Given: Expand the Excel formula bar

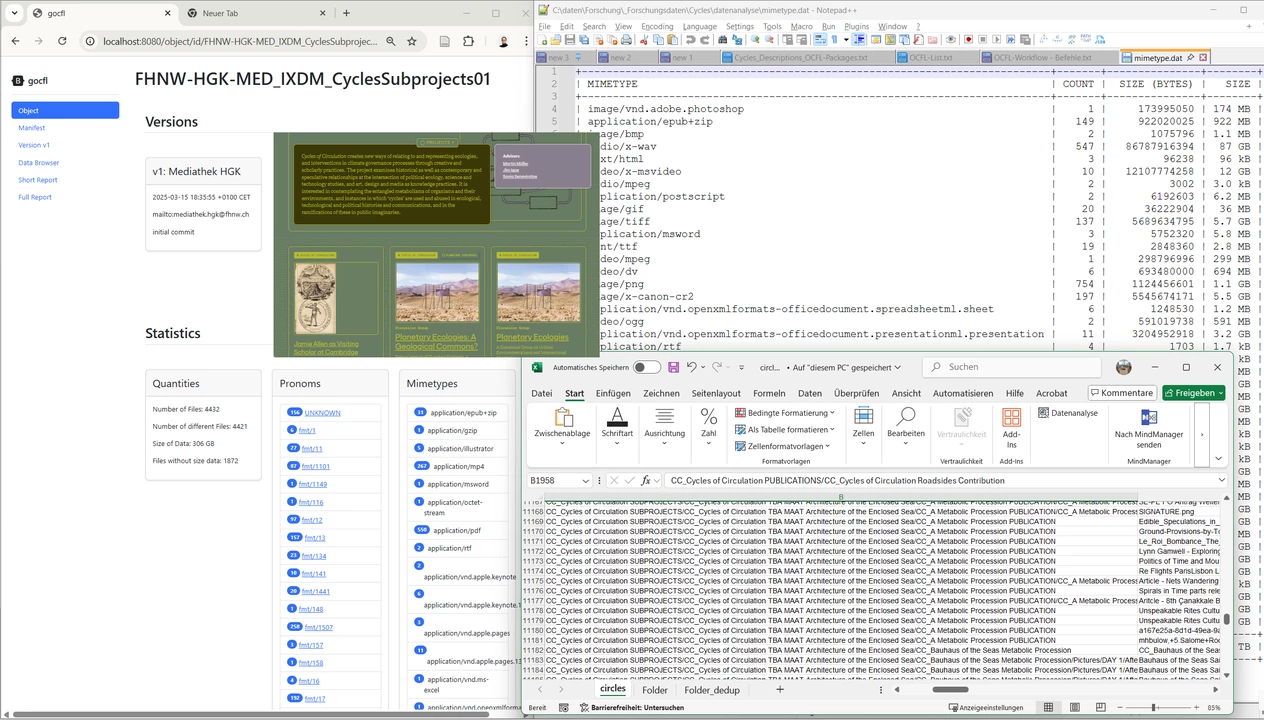Looking at the screenshot, I should click(x=1222, y=481).
